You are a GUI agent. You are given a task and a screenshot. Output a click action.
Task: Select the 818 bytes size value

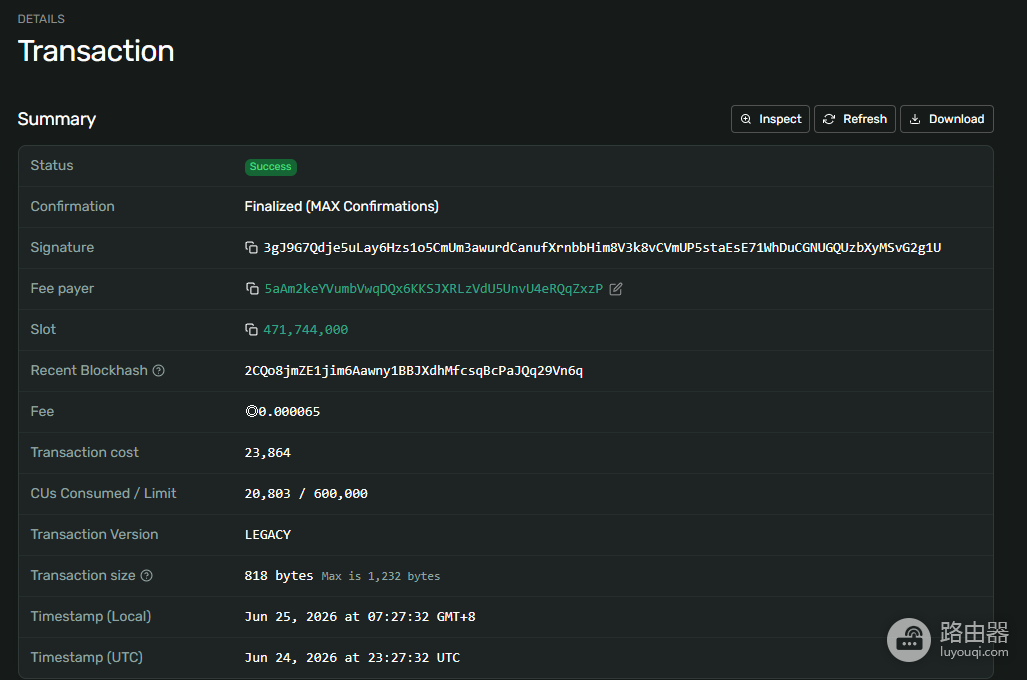(x=279, y=576)
